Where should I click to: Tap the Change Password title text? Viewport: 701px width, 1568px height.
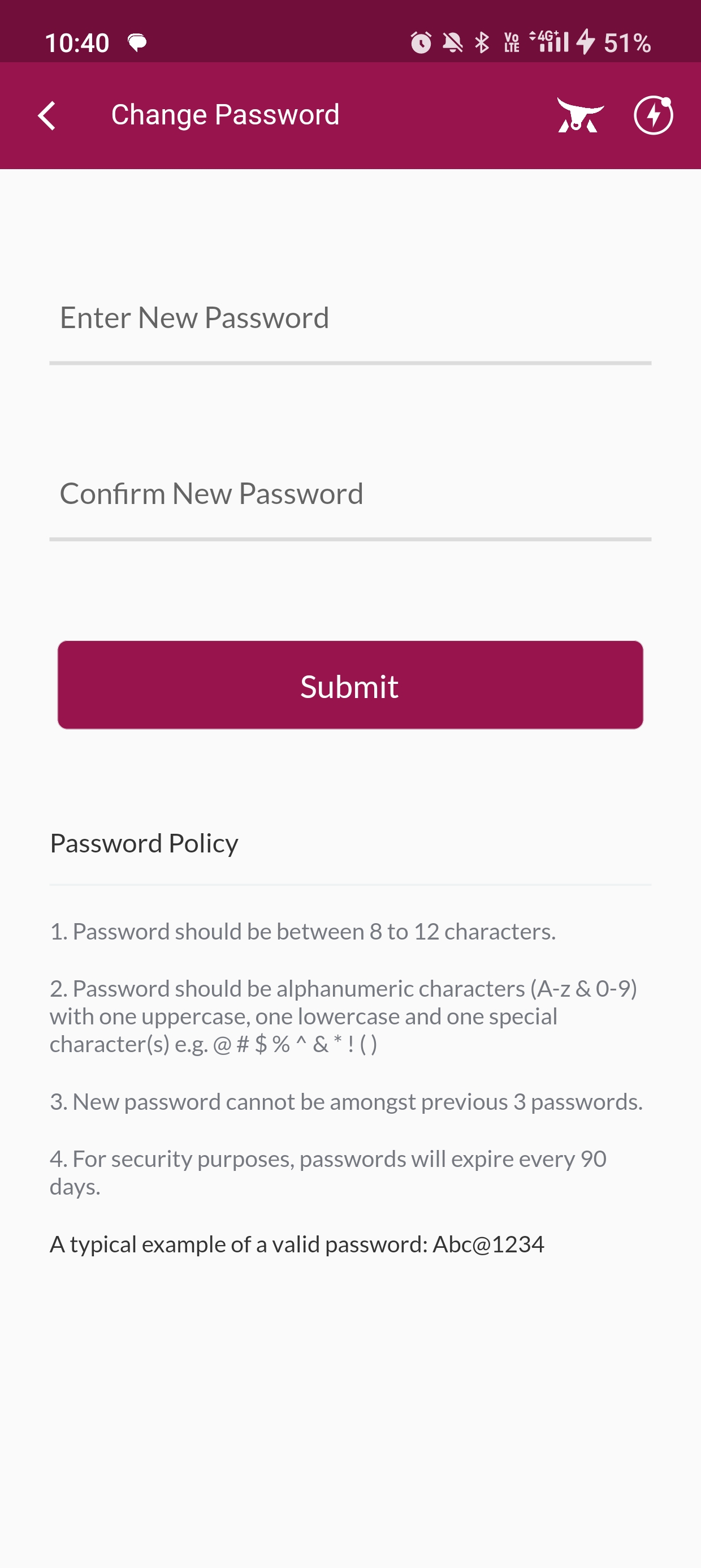[225, 115]
